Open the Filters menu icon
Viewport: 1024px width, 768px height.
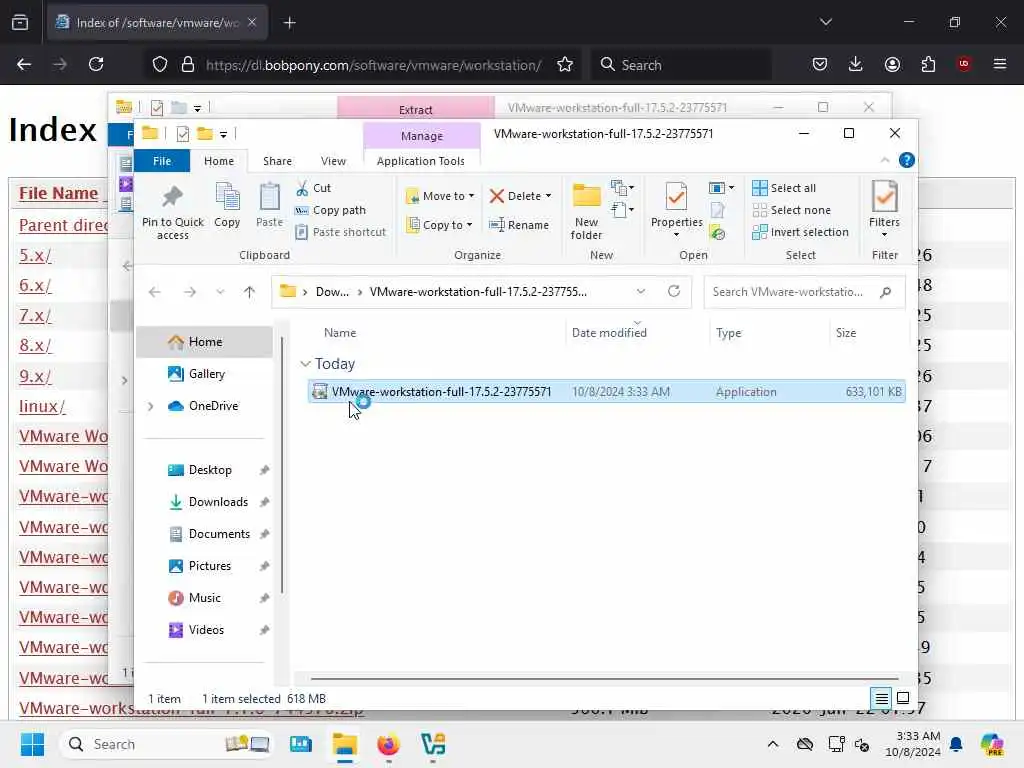click(884, 196)
